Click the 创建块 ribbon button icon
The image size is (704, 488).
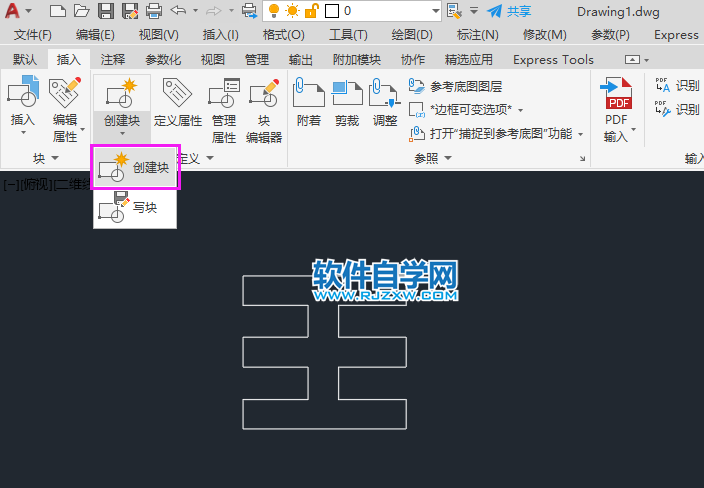tap(122, 92)
